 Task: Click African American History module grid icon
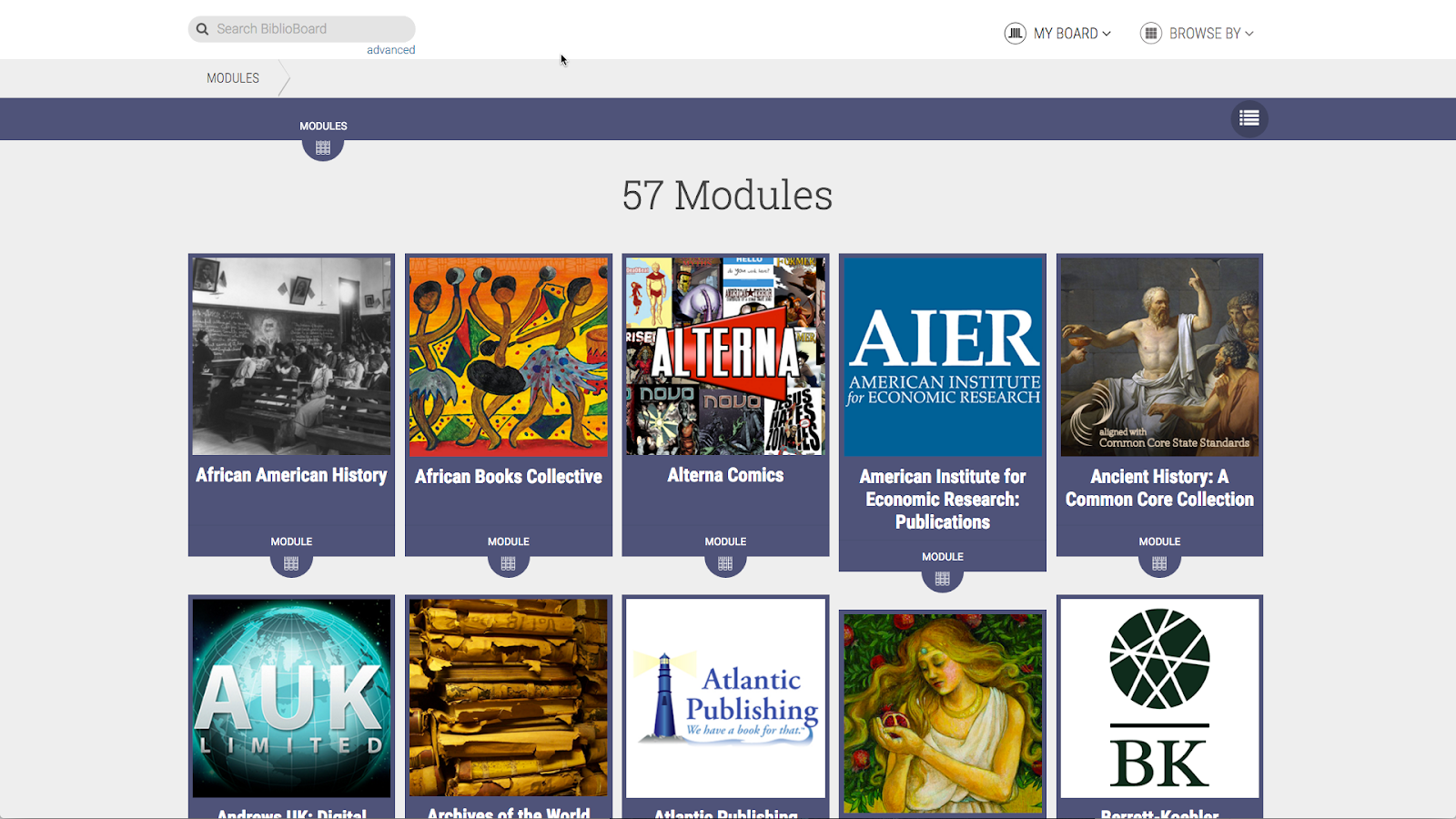291,564
